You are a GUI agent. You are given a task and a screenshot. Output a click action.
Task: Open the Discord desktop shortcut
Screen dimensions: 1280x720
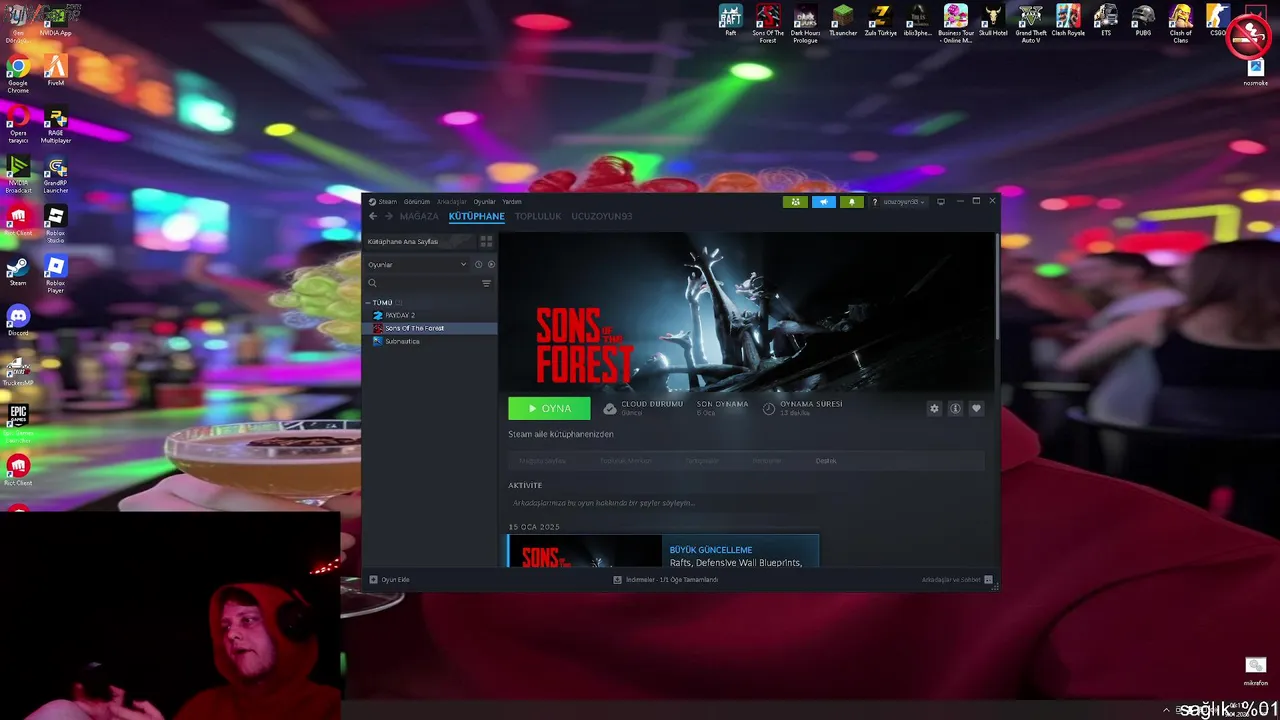point(18,320)
